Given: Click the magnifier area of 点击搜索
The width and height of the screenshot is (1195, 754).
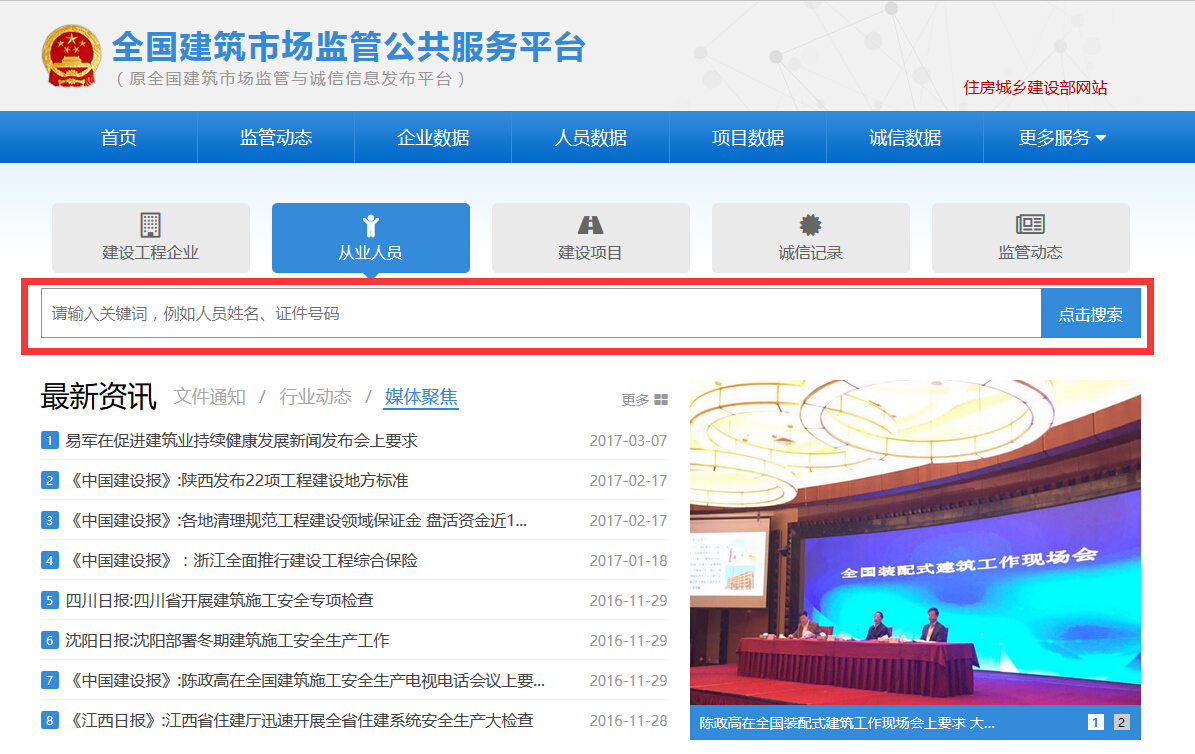Looking at the screenshot, I should 1091,312.
